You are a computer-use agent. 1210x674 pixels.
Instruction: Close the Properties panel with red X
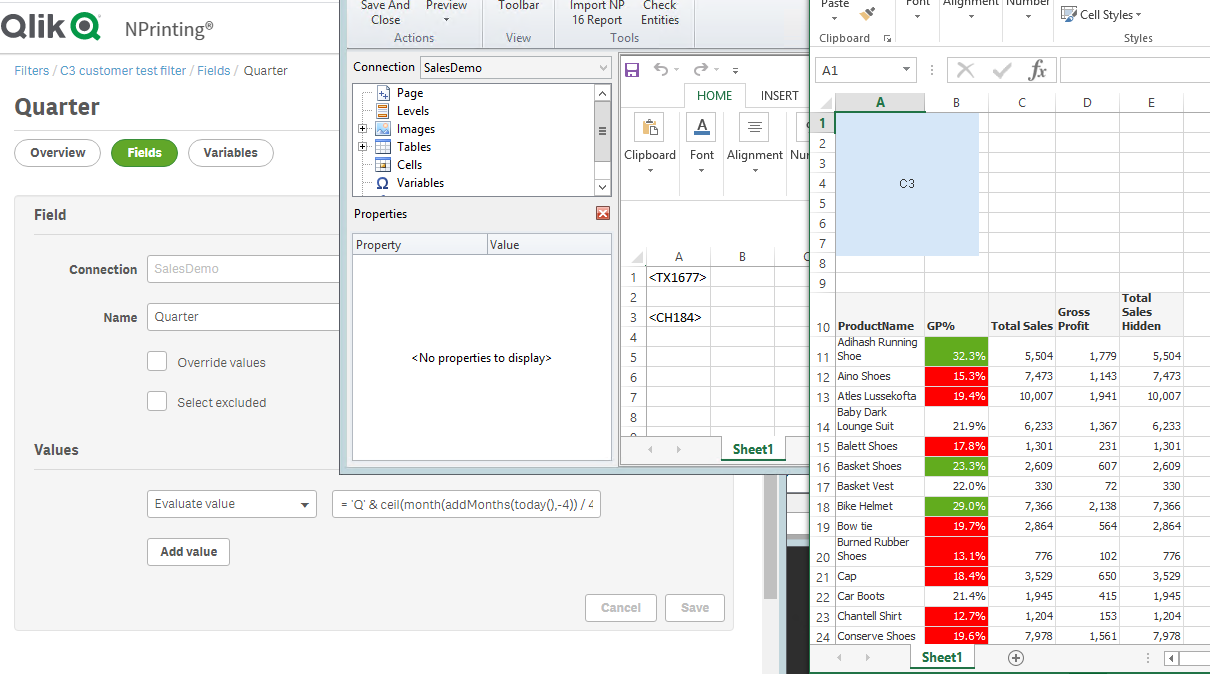(x=603, y=213)
